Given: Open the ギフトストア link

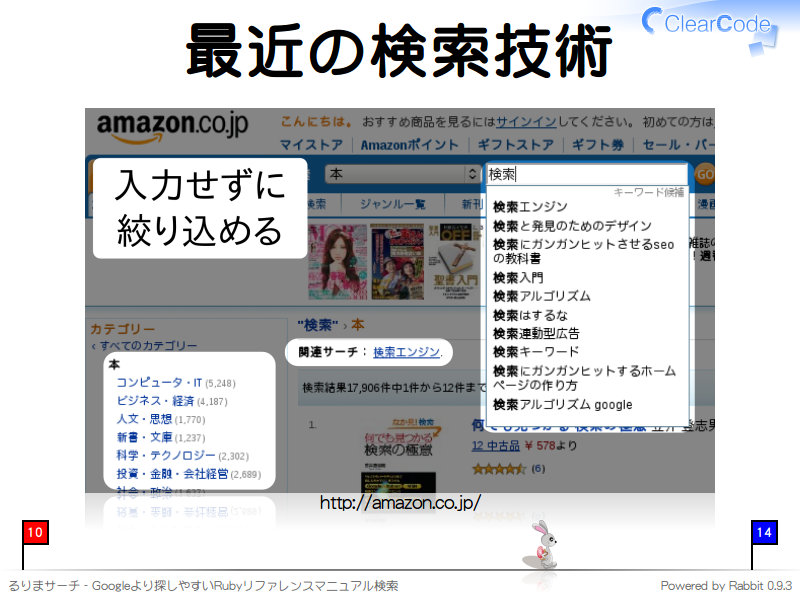Looking at the screenshot, I should pyautogui.click(x=515, y=145).
